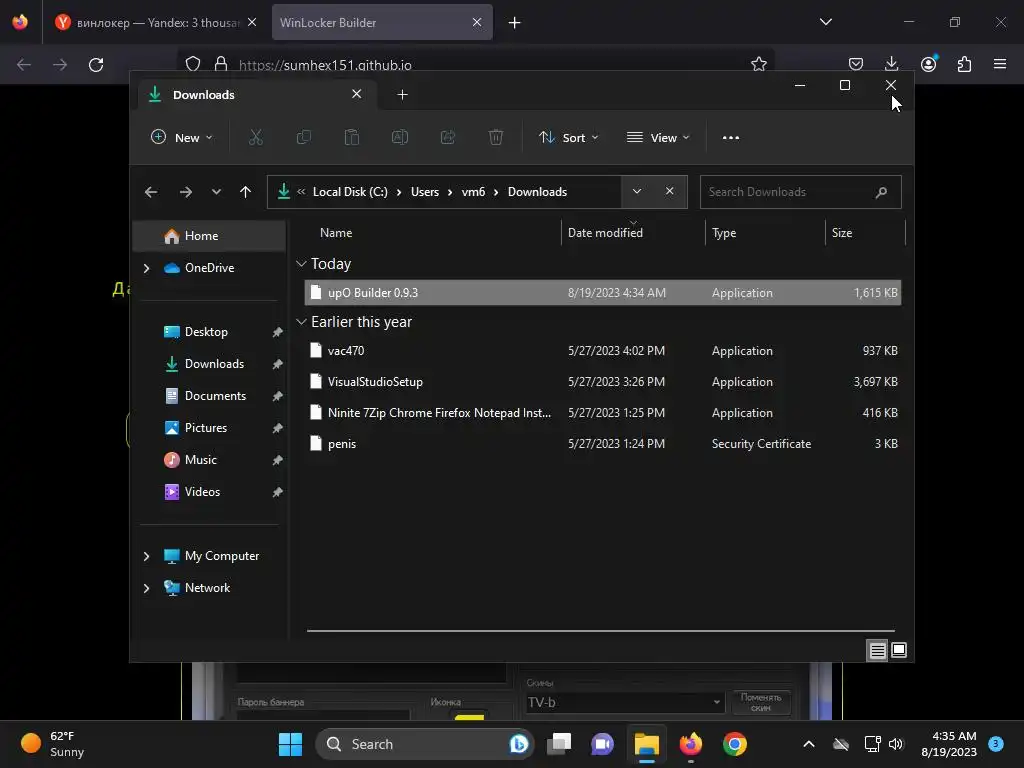Click the Cut scissors icon in Explorer toolbar
Screen dimensions: 1024x768
coord(255,137)
